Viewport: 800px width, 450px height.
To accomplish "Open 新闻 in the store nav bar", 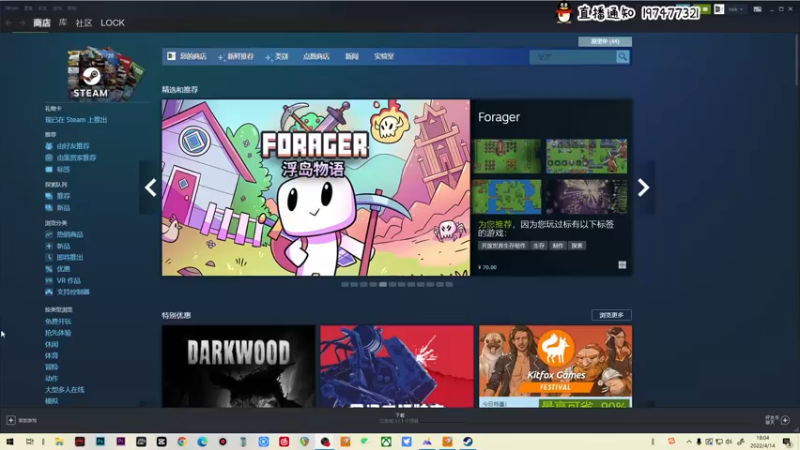I will [x=352, y=57].
